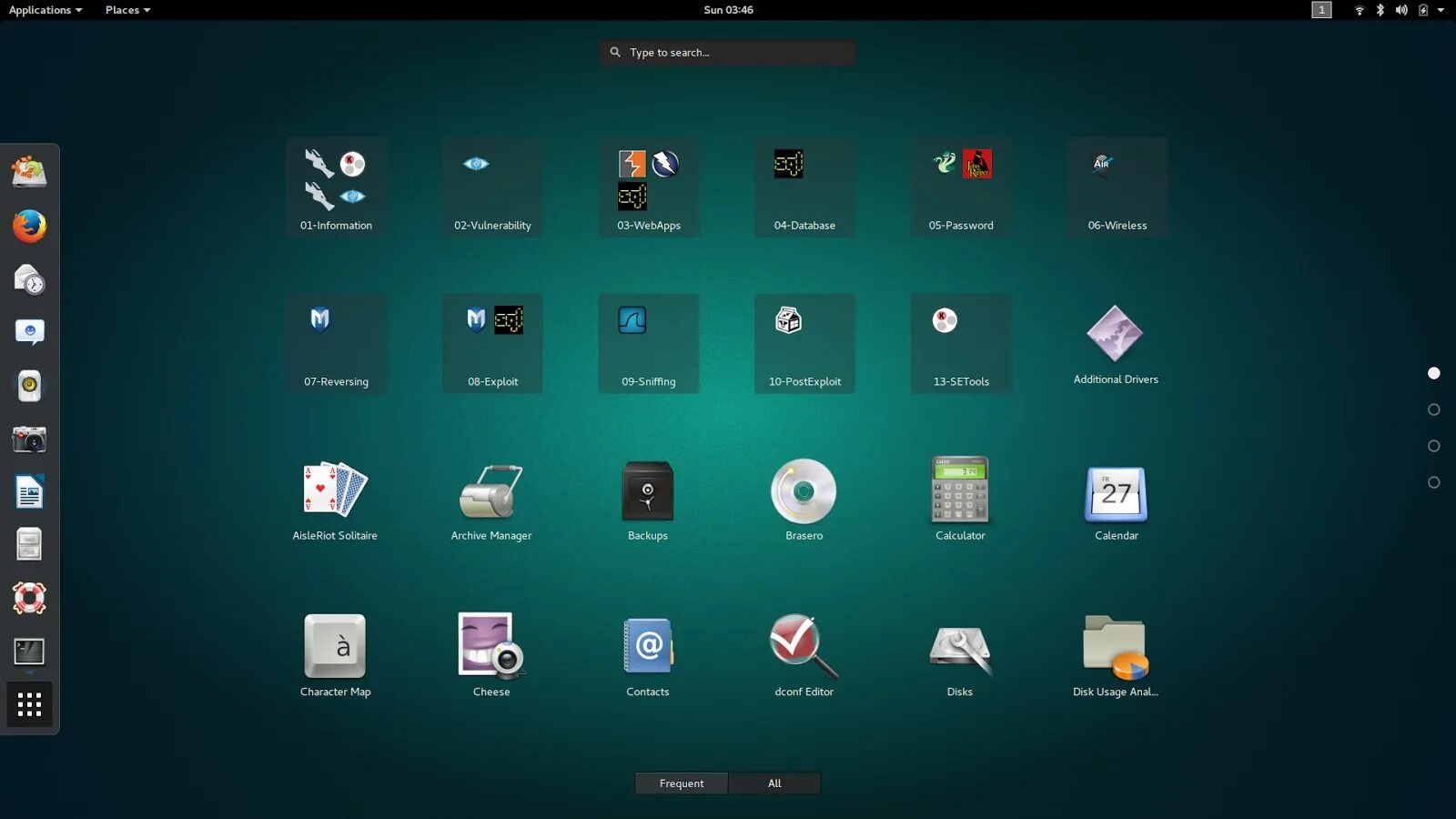Launch AisleRiot Solitaire

point(335,500)
